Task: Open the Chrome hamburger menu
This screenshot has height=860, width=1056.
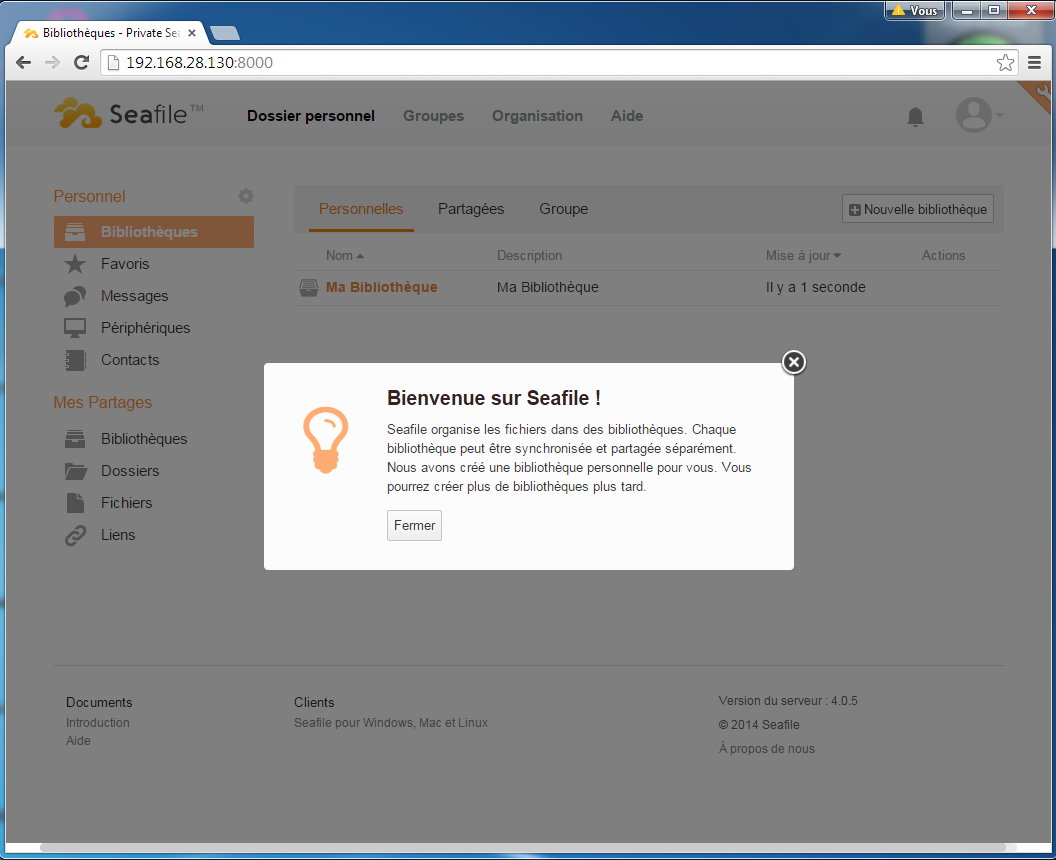Action: point(1034,63)
